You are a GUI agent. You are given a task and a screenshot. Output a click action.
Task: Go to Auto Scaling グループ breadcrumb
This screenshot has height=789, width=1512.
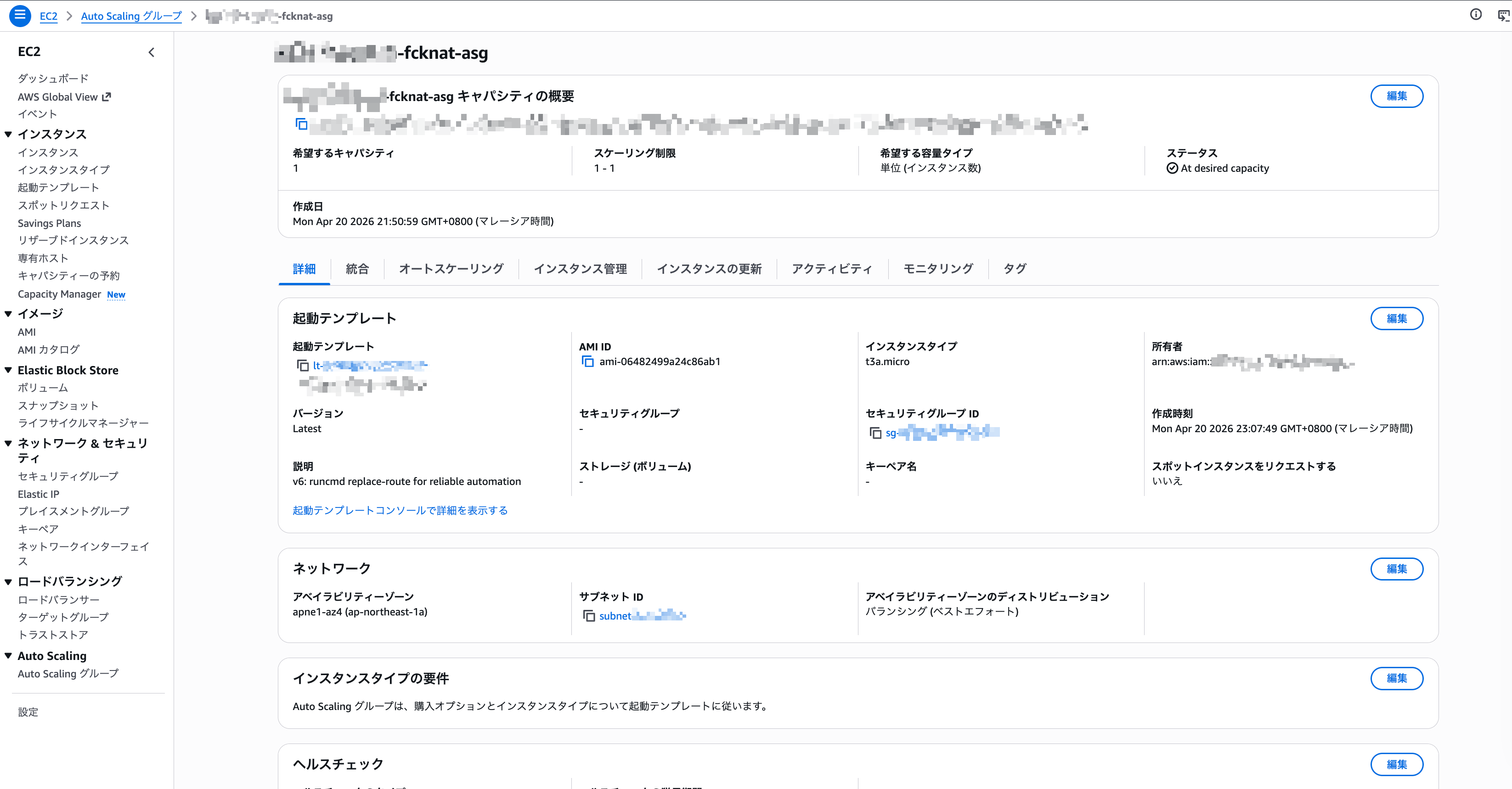(x=131, y=16)
